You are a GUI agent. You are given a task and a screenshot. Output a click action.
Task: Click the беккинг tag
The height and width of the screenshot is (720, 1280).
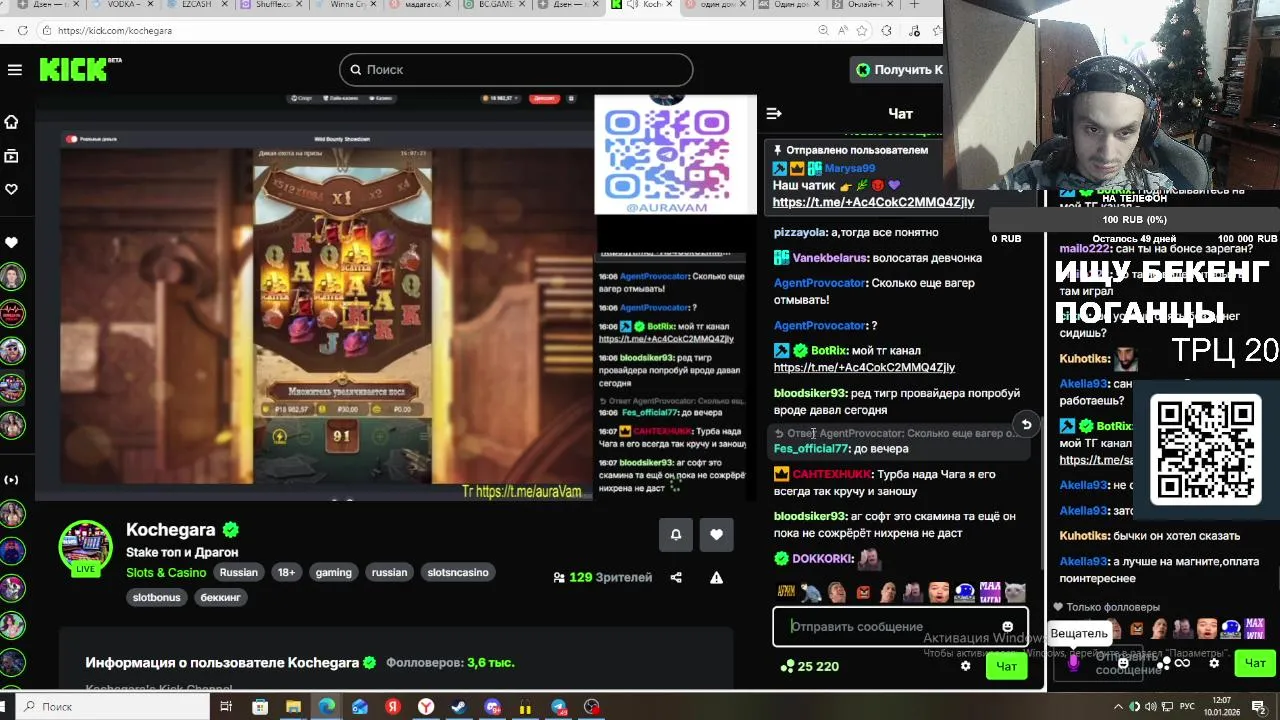(220, 597)
